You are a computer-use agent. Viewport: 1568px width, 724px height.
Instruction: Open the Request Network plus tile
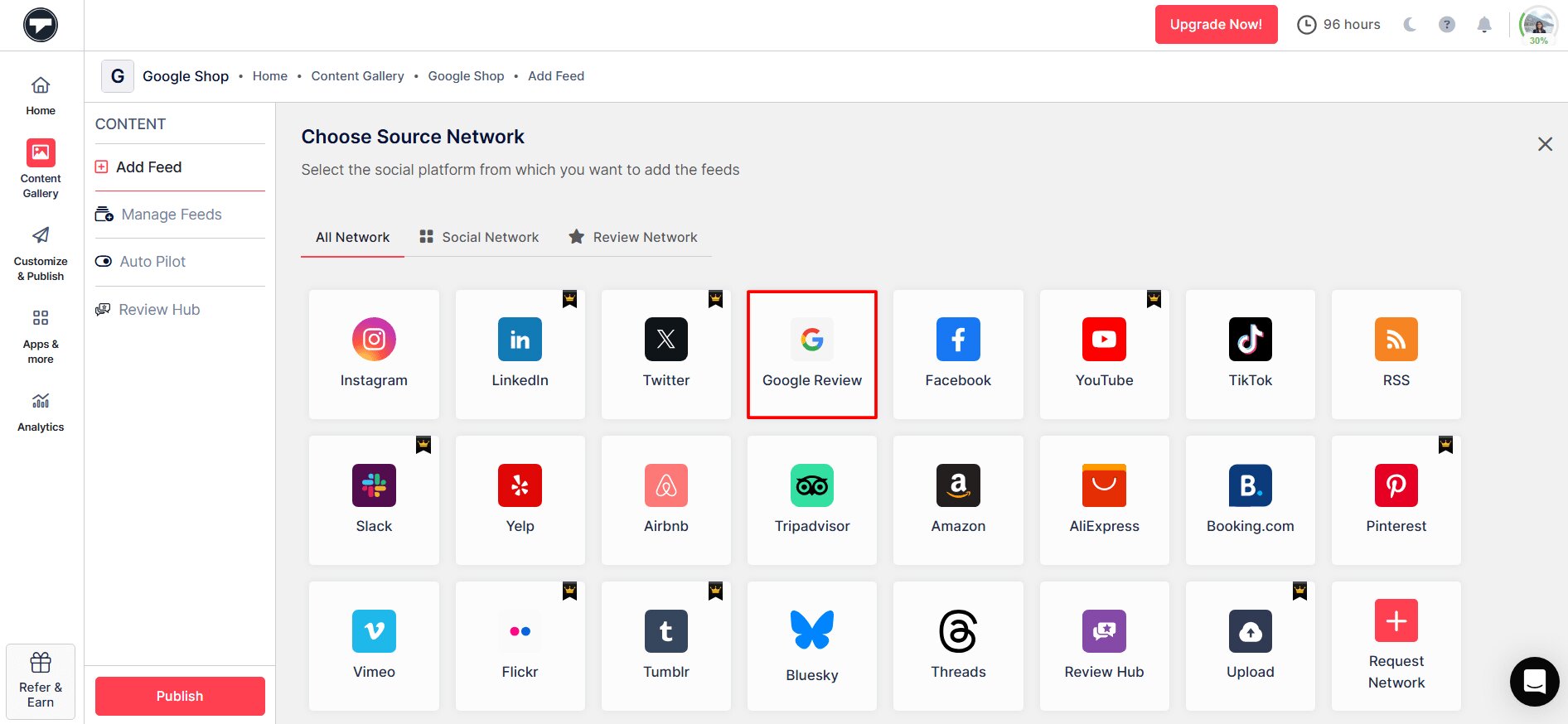1396,646
